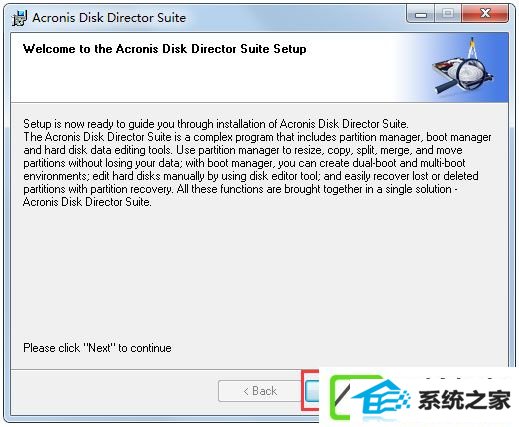Click the empty gray area of the dialog

pos(259,273)
